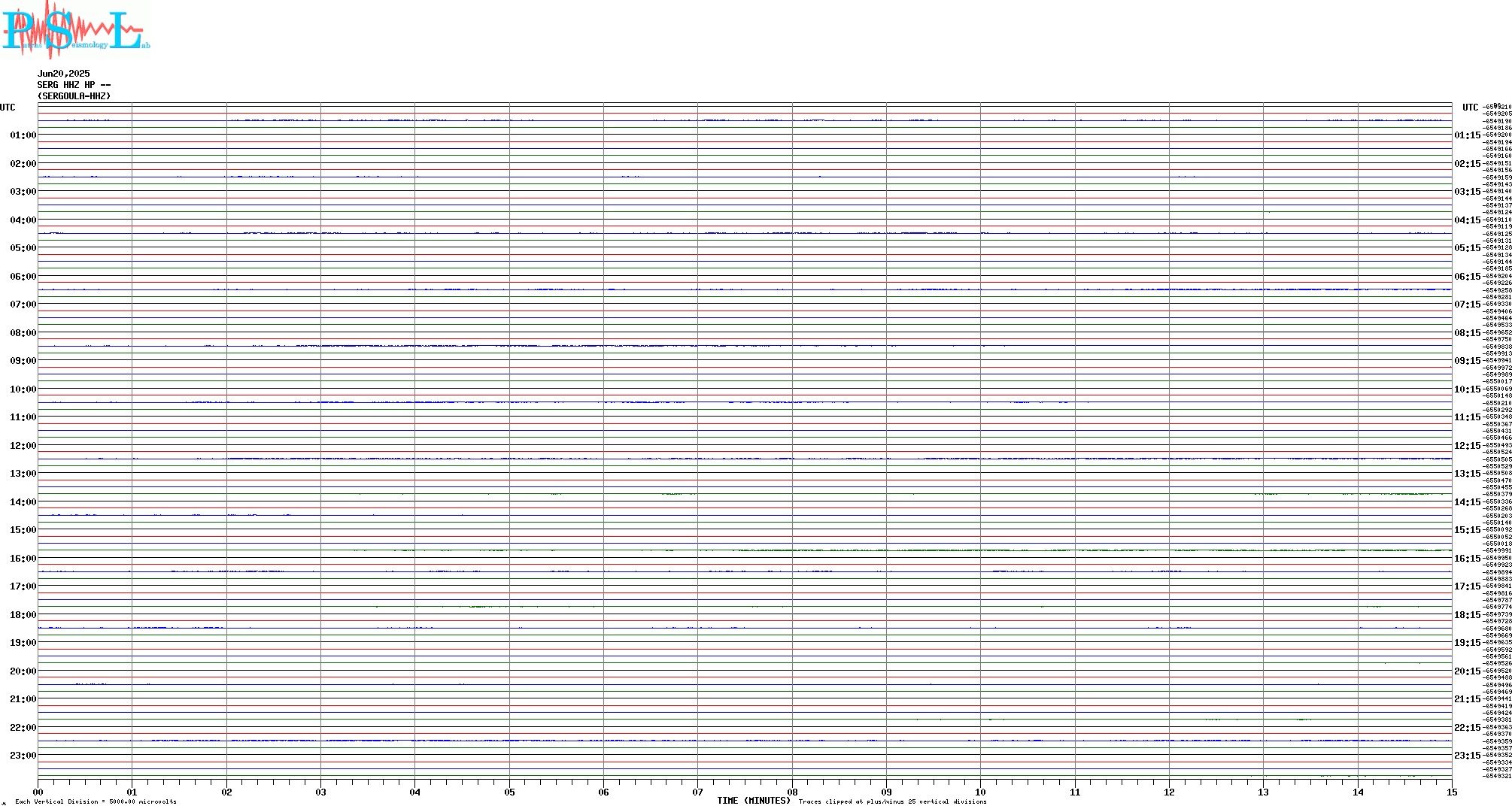Click the "04:00" hour label
The width and height of the screenshot is (1512, 812).
pyautogui.click(x=23, y=220)
